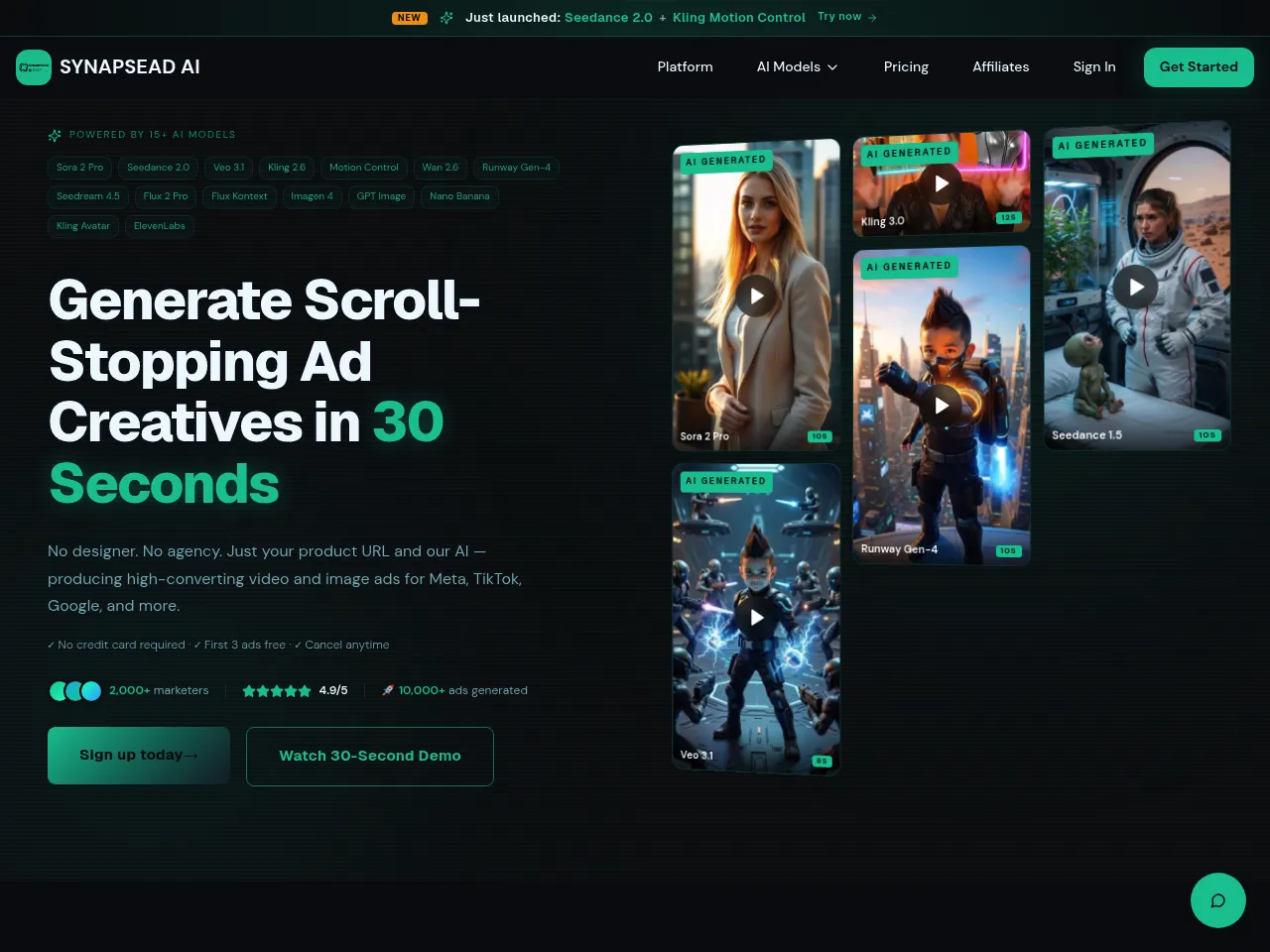Select the Flux 2 Pro model chip

tap(166, 196)
